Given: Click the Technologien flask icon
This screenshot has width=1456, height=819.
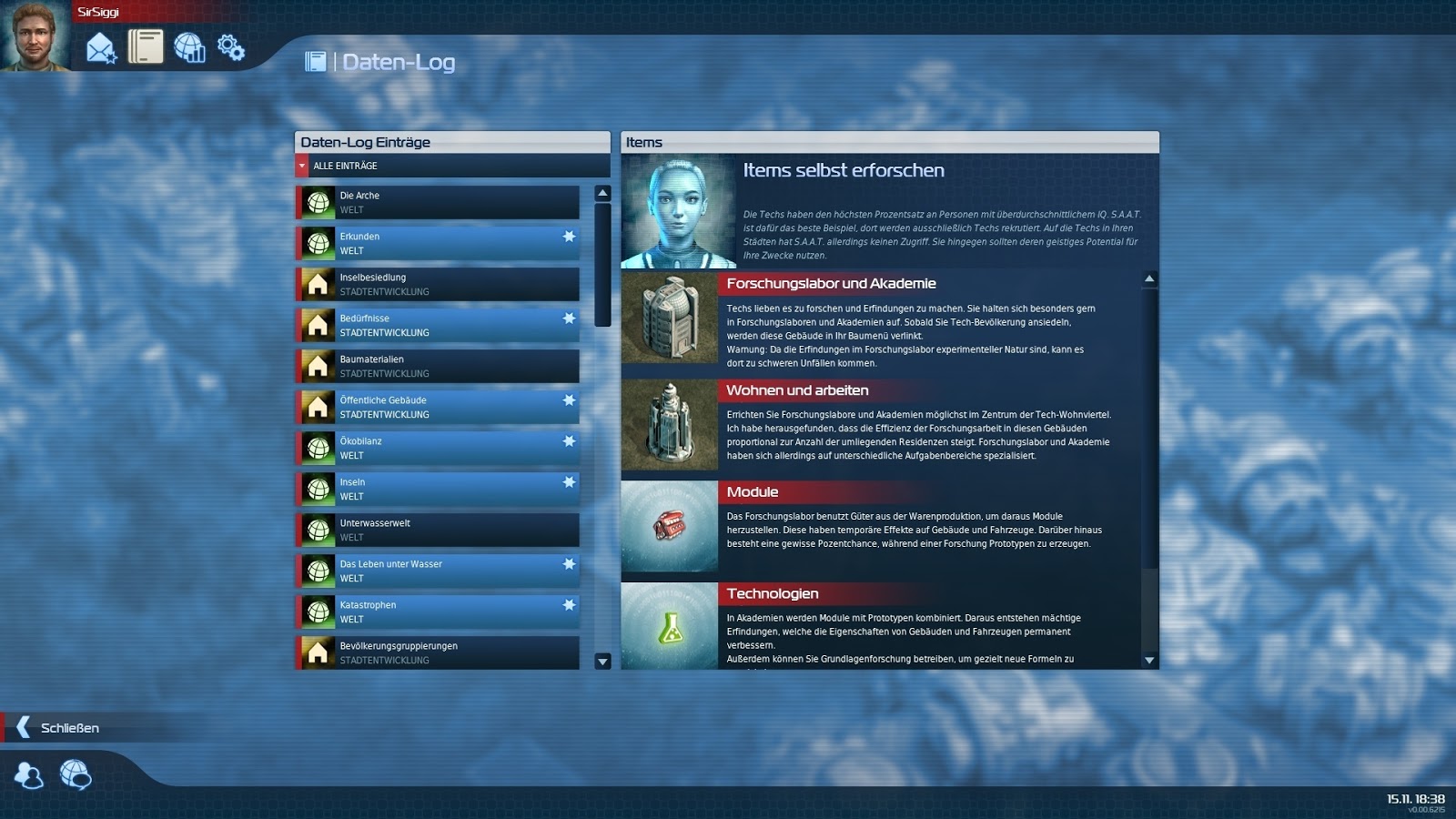Looking at the screenshot, I should 670,627.
